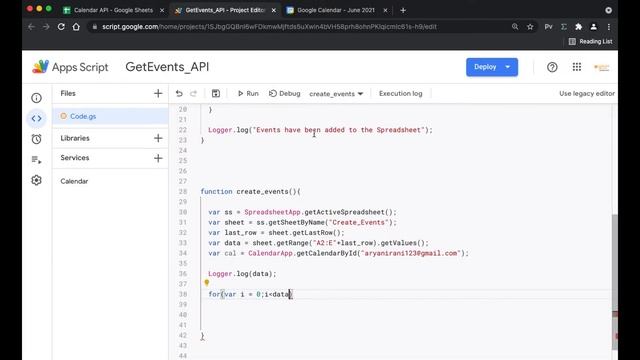Save project with the floppy icon
This screenshot has width=640, height=360.
216,93
